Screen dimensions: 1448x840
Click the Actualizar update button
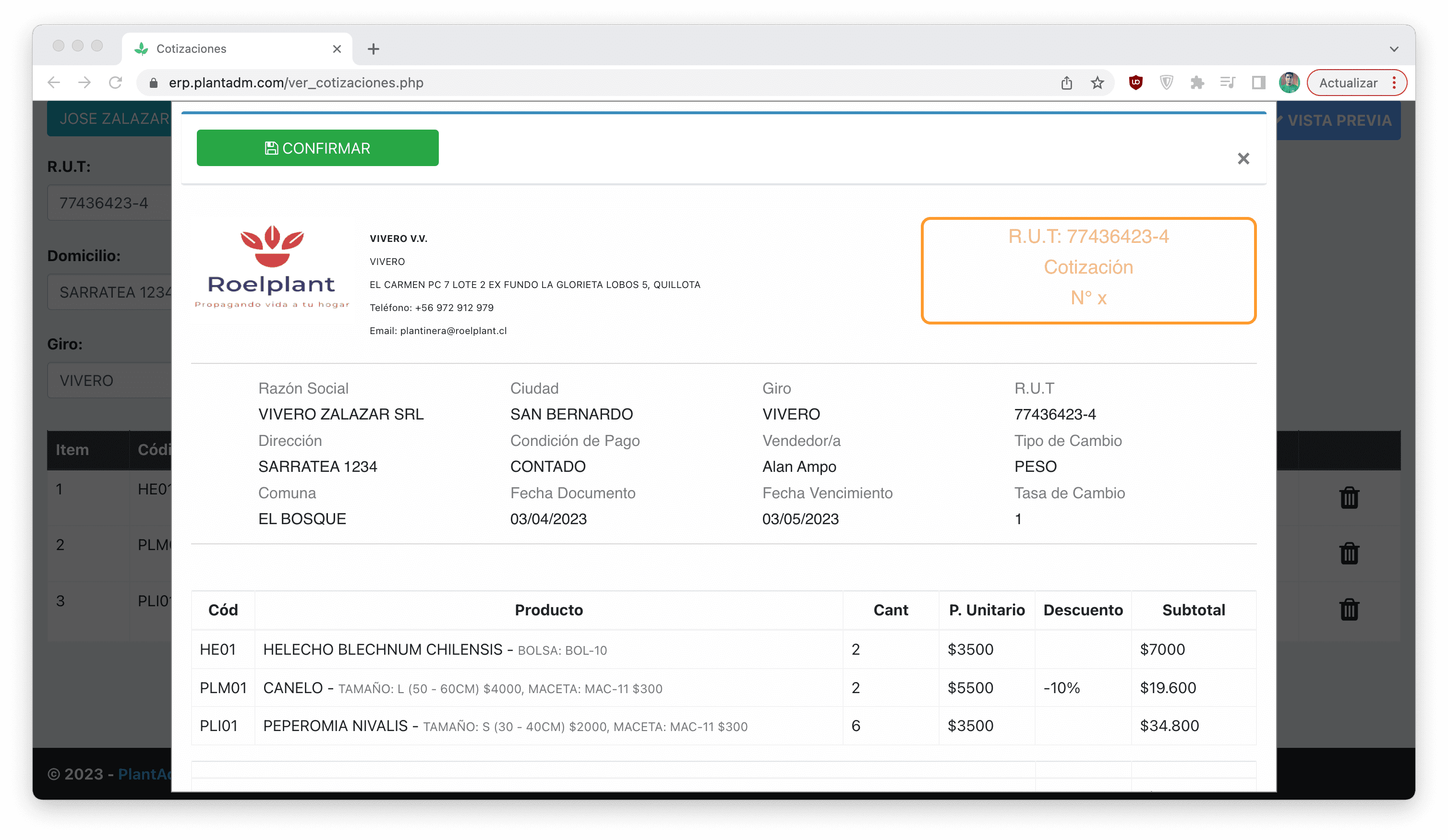[x=1348, y=83]
